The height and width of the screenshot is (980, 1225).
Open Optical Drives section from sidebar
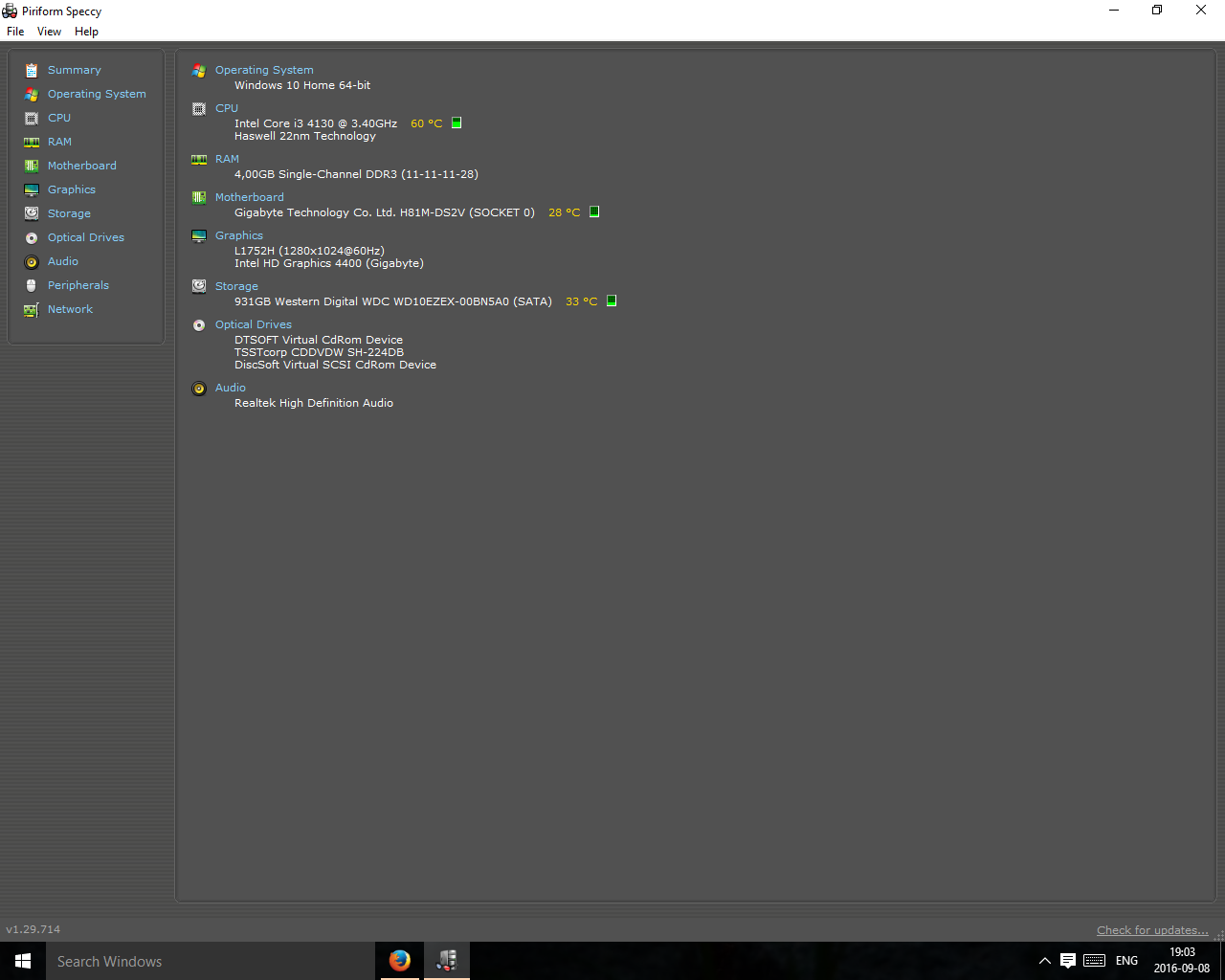(x=86, y=237)
